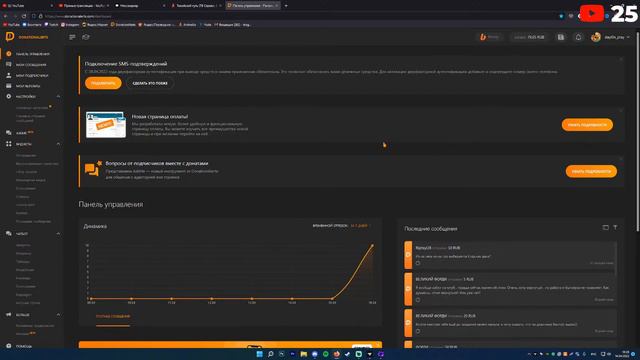Click the orange bar of the 20 RUB message
The image size is (640, 360).
point(408,323)
